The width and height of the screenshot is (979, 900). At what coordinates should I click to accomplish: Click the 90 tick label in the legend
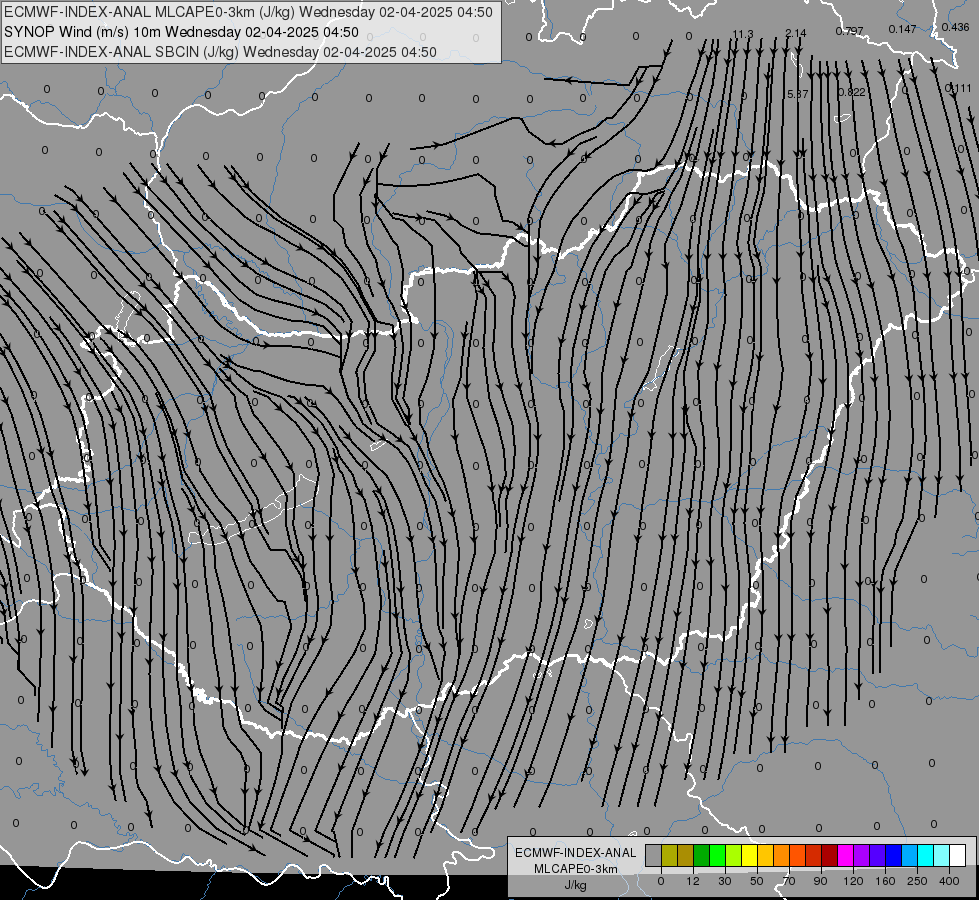pyautogui.click(x=820, y=881)
